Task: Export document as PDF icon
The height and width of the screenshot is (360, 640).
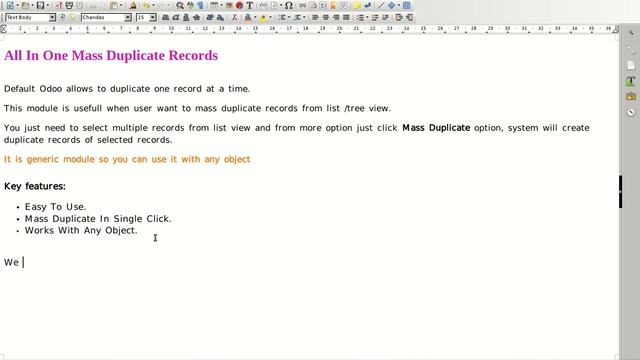Action: click(x=59, y=5)
